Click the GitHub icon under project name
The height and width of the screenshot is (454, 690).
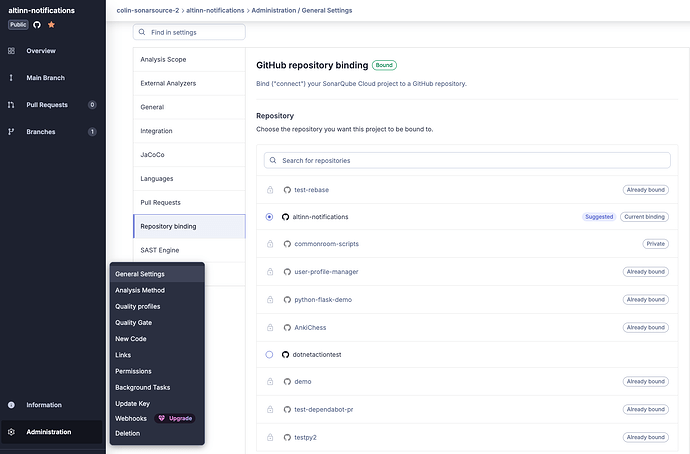(37, 24)
